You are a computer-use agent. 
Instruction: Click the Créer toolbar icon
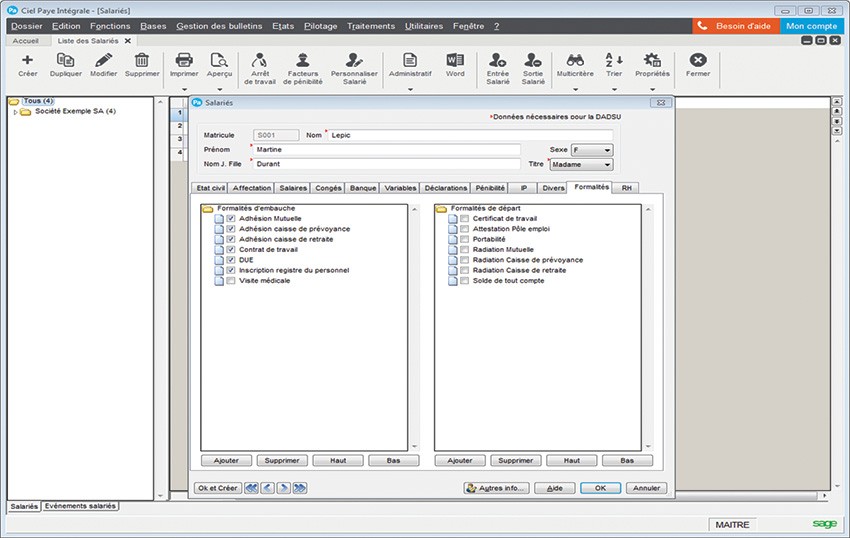pyautogui.click(x=27, y=60)
